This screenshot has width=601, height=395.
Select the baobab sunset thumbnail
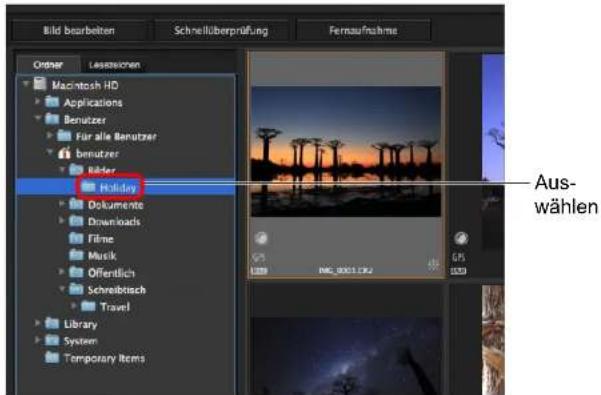point(346,152)
